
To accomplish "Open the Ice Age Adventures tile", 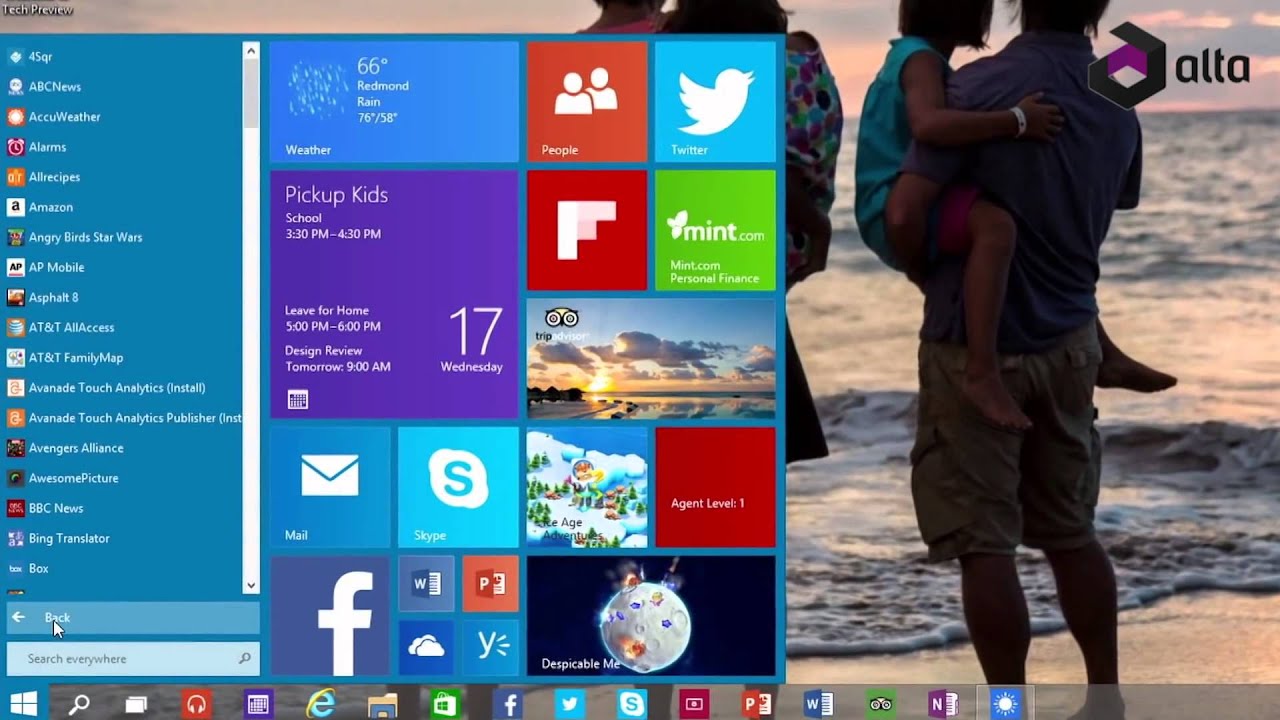I will [587, 487].
